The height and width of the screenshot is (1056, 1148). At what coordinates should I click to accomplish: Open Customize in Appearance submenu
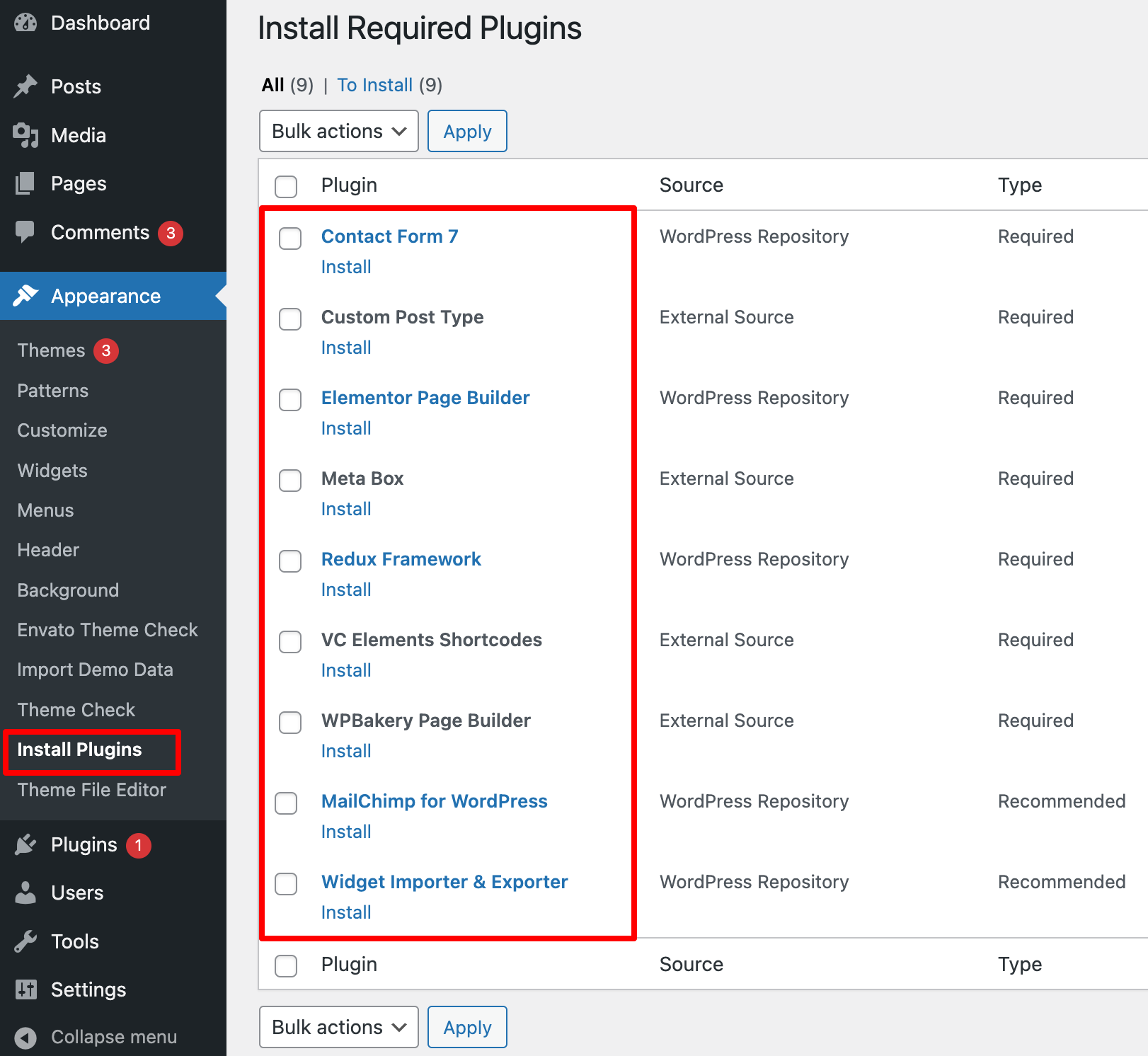click(x=62, y=430)
